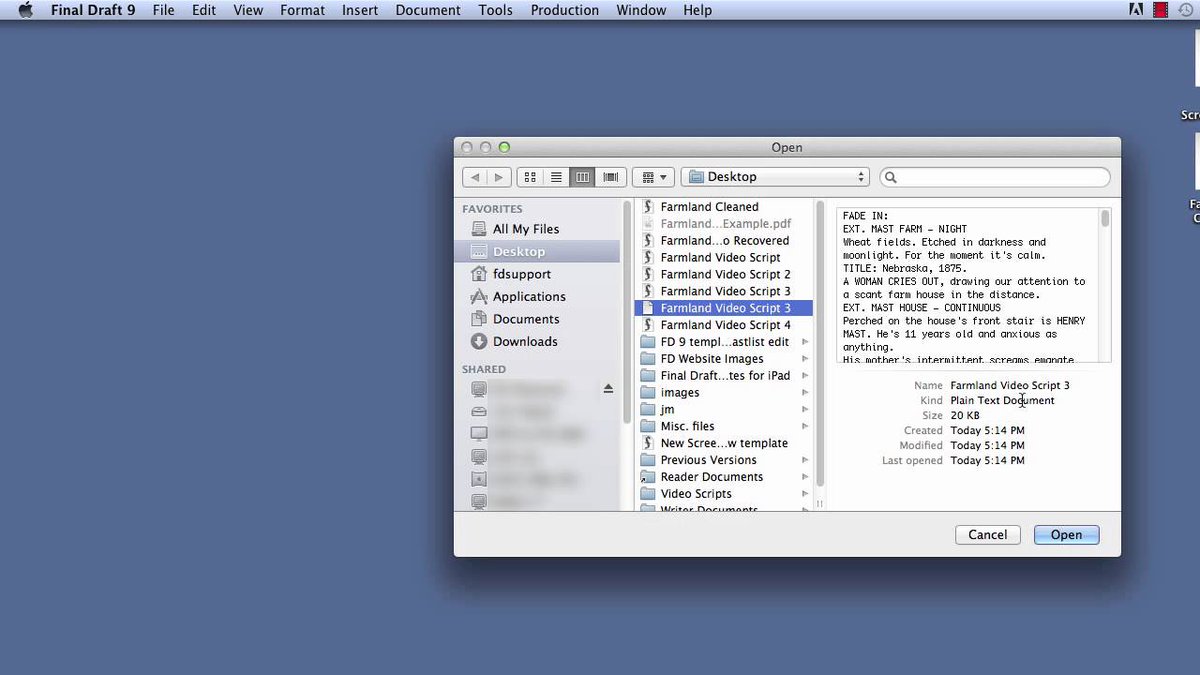The height and width of the screenshot is (675, 1200).
Task: Click the red square menu bar icon
Action: tap(1160, 10)
